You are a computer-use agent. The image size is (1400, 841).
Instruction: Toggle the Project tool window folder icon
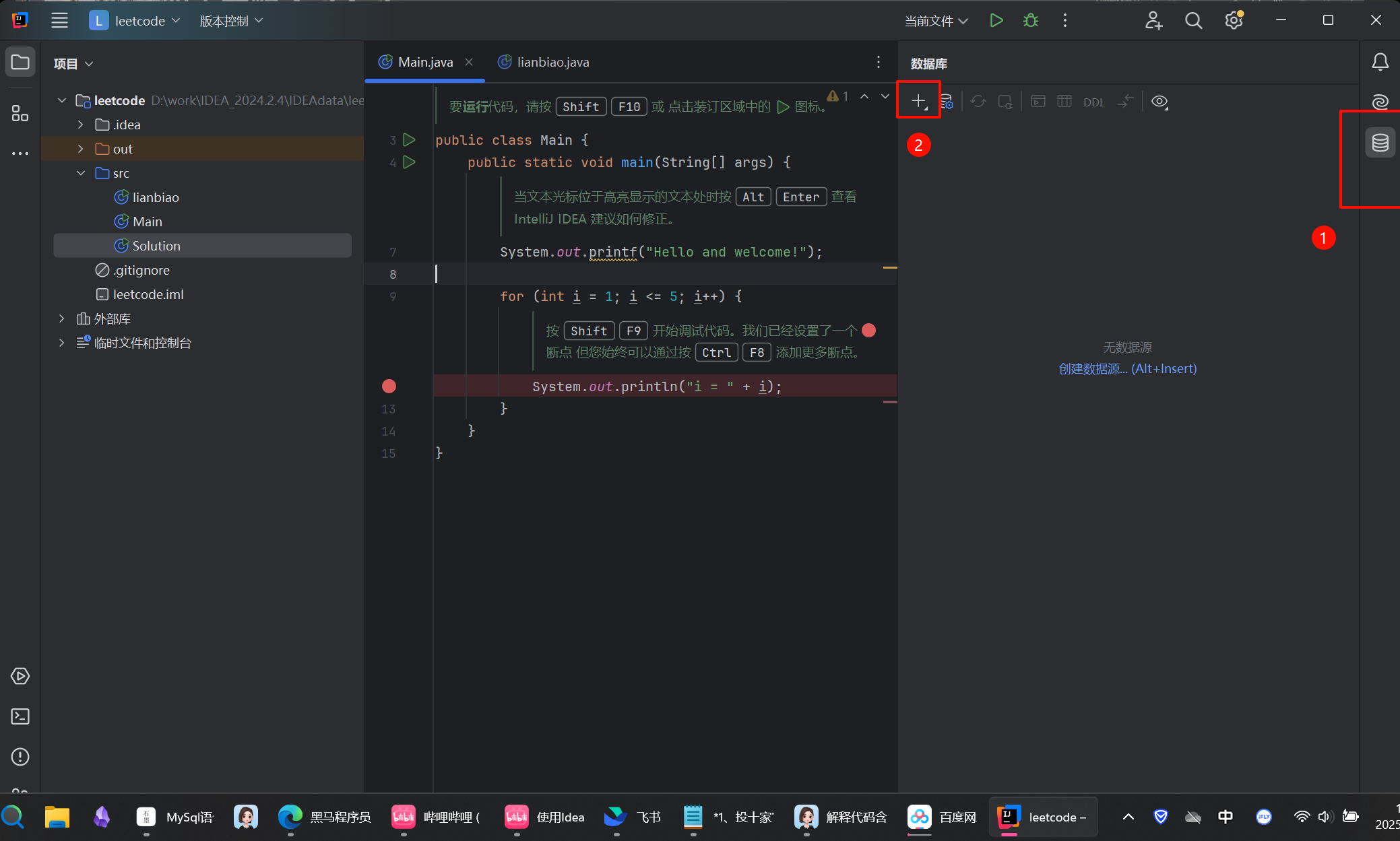(20, 63)
